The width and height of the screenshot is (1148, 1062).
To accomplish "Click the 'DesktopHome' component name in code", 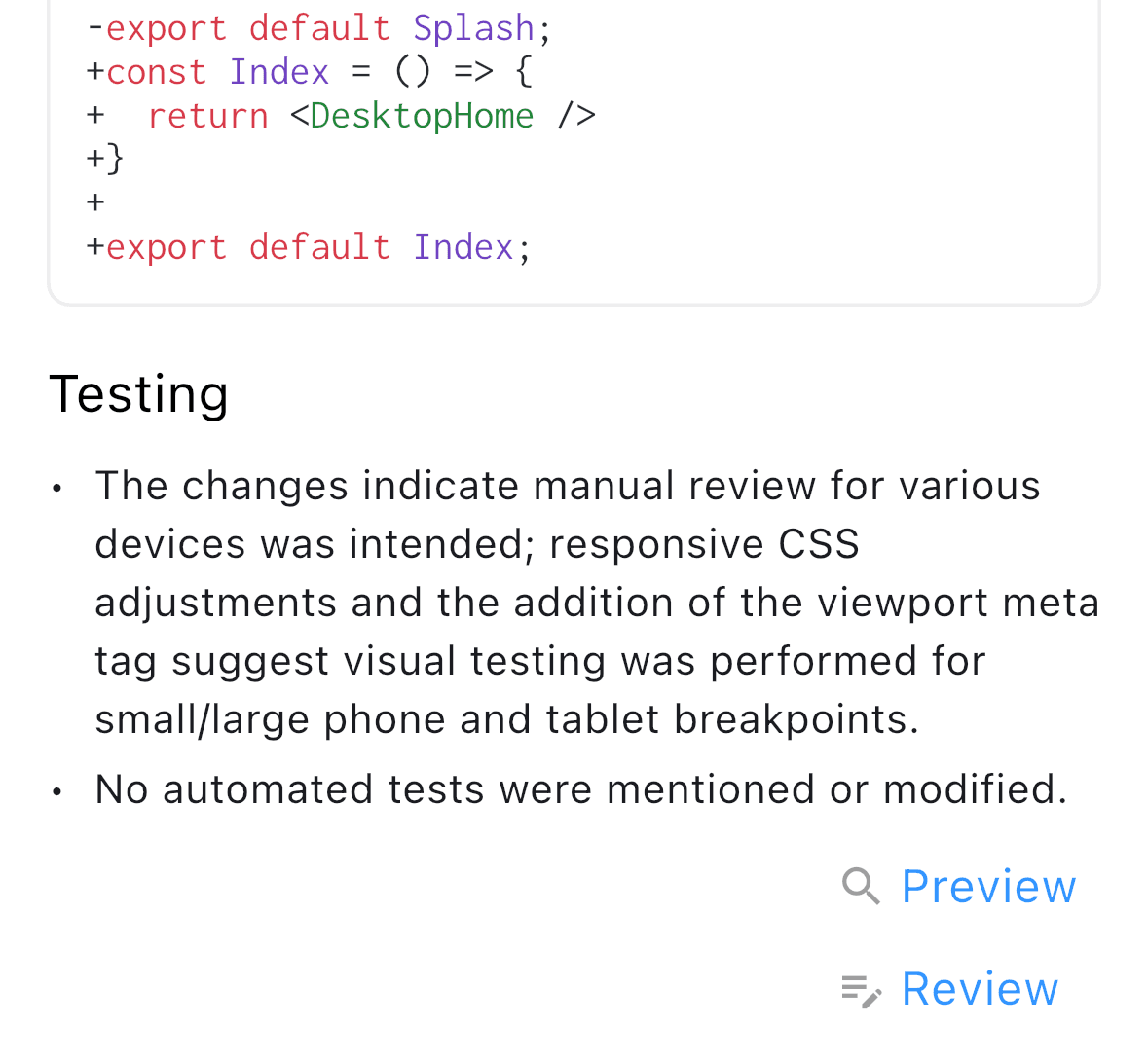I will pyautogui.click(x=422, y=116).
